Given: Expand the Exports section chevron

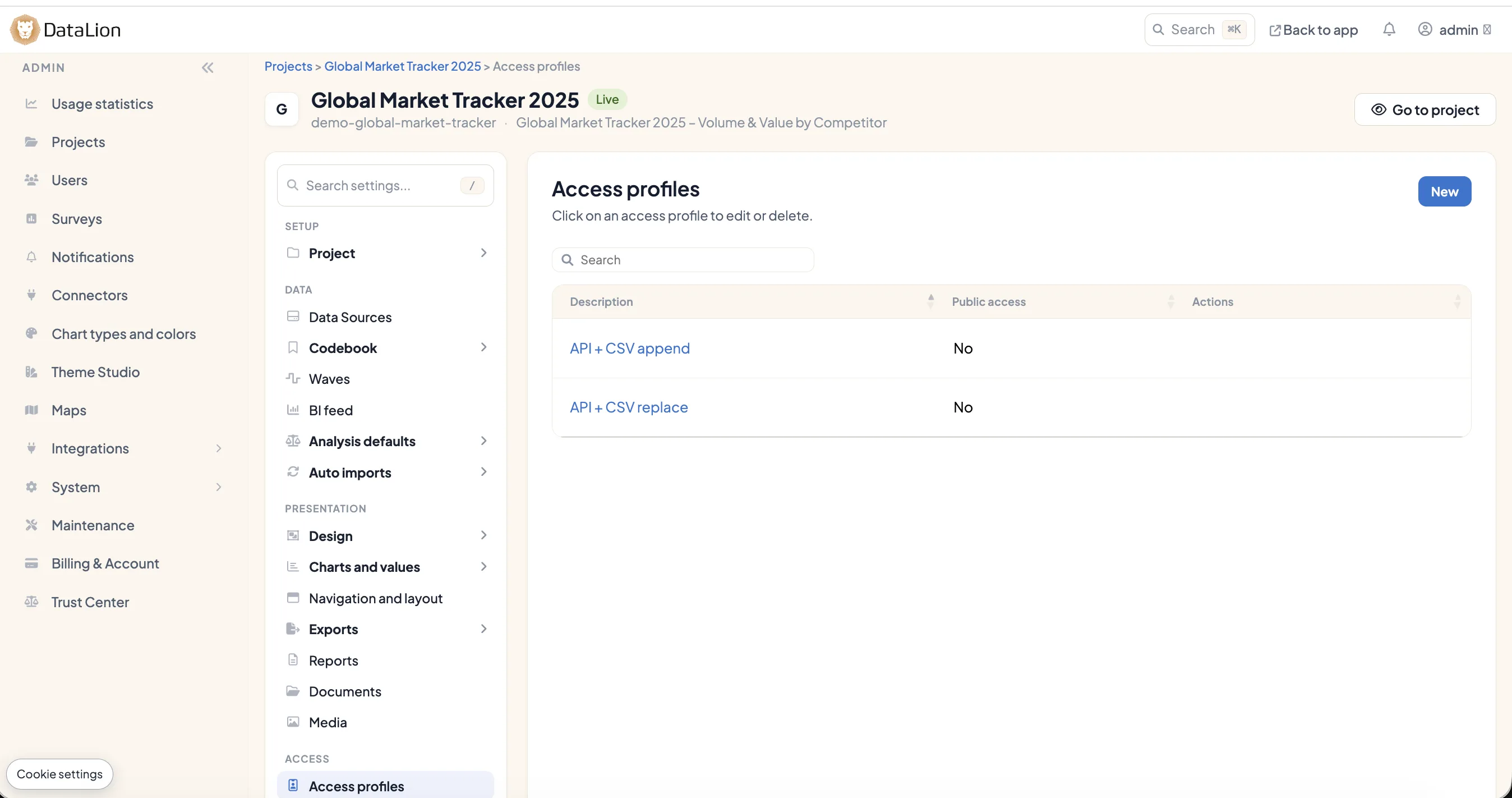Looking at the screenshot, I should point(483,629).
